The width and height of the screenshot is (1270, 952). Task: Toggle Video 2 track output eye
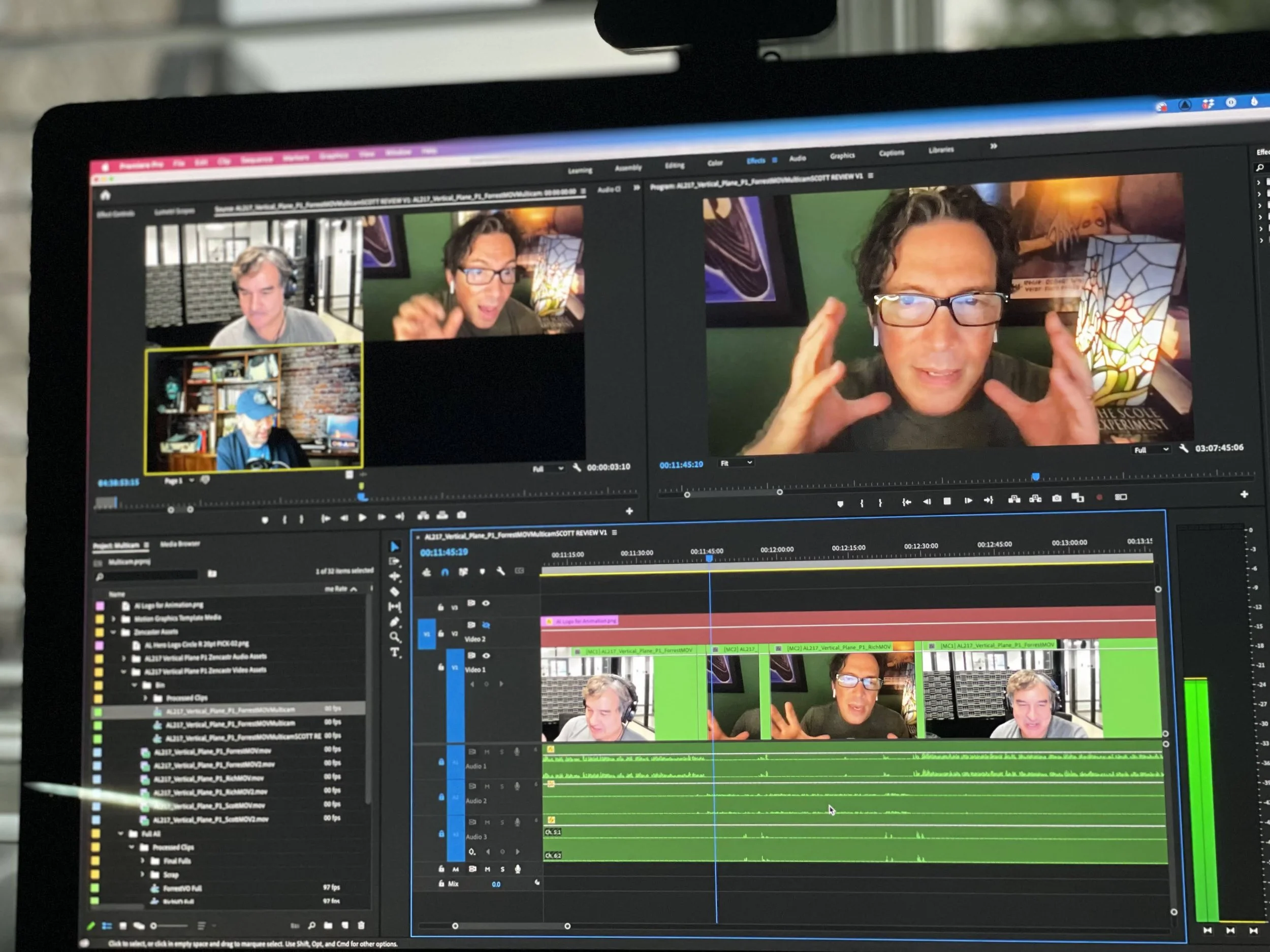(486, 625)
